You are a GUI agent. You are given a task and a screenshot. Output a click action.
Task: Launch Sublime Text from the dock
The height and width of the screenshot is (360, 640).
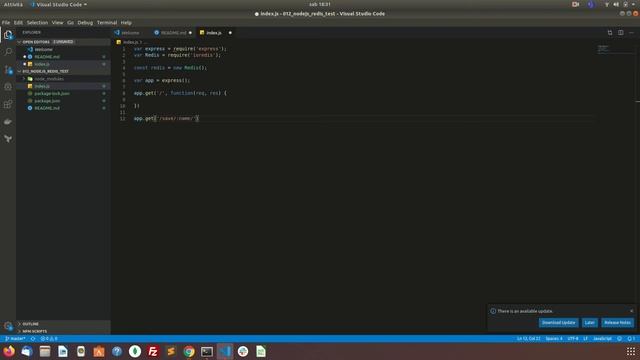(x=171, y=351)
